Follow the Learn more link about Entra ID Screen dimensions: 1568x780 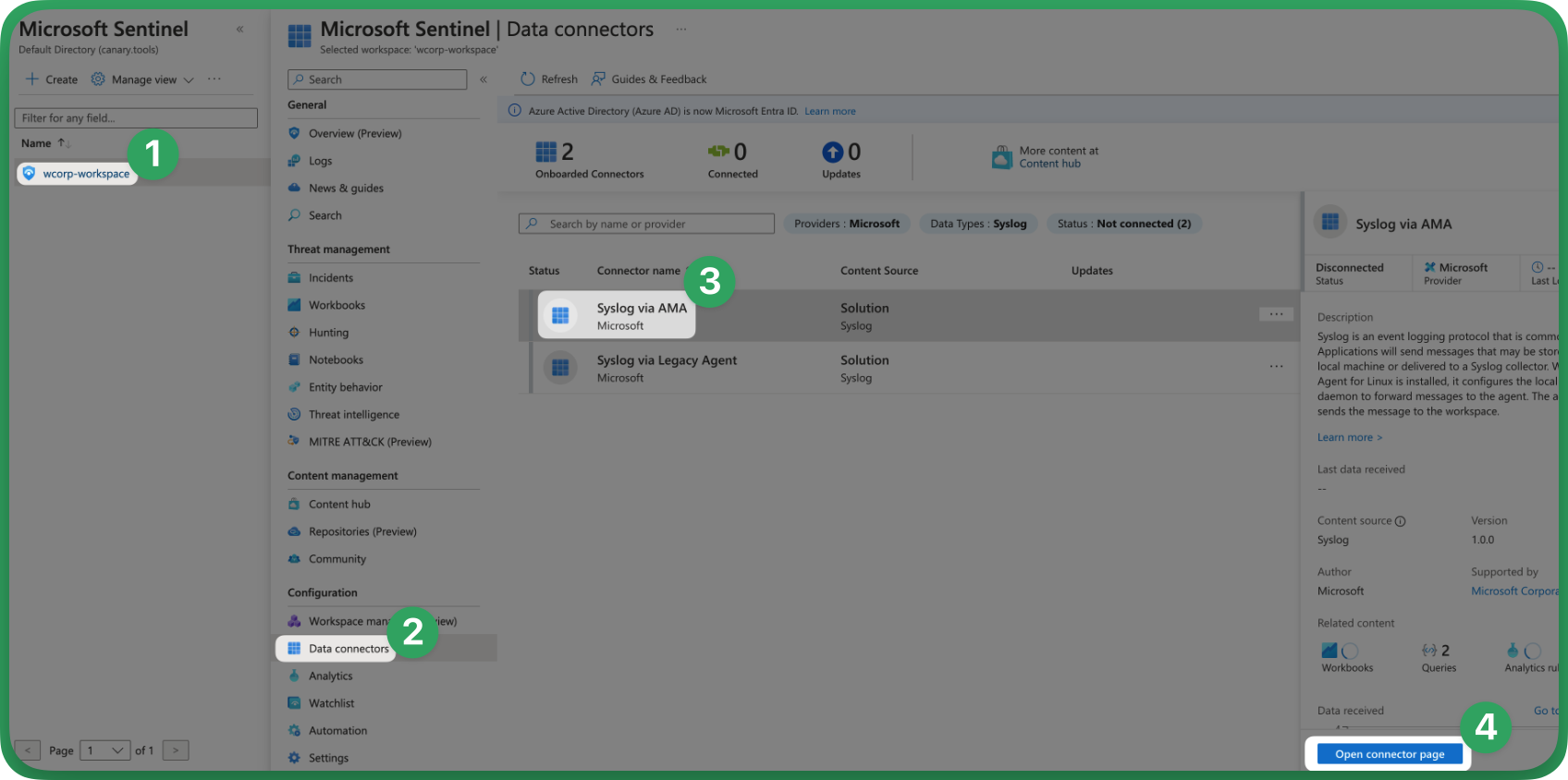[x=829, y=112]
